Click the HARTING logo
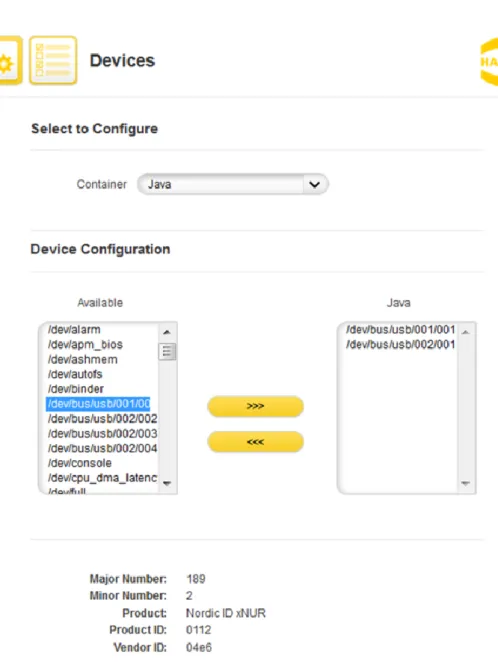This screenshot has height=662, width=498. 490,62
